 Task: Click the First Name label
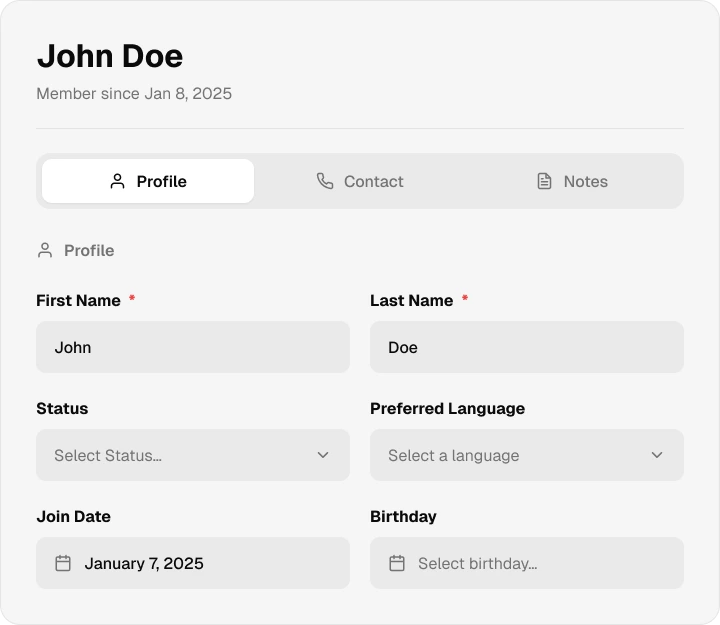click(79, 300)
